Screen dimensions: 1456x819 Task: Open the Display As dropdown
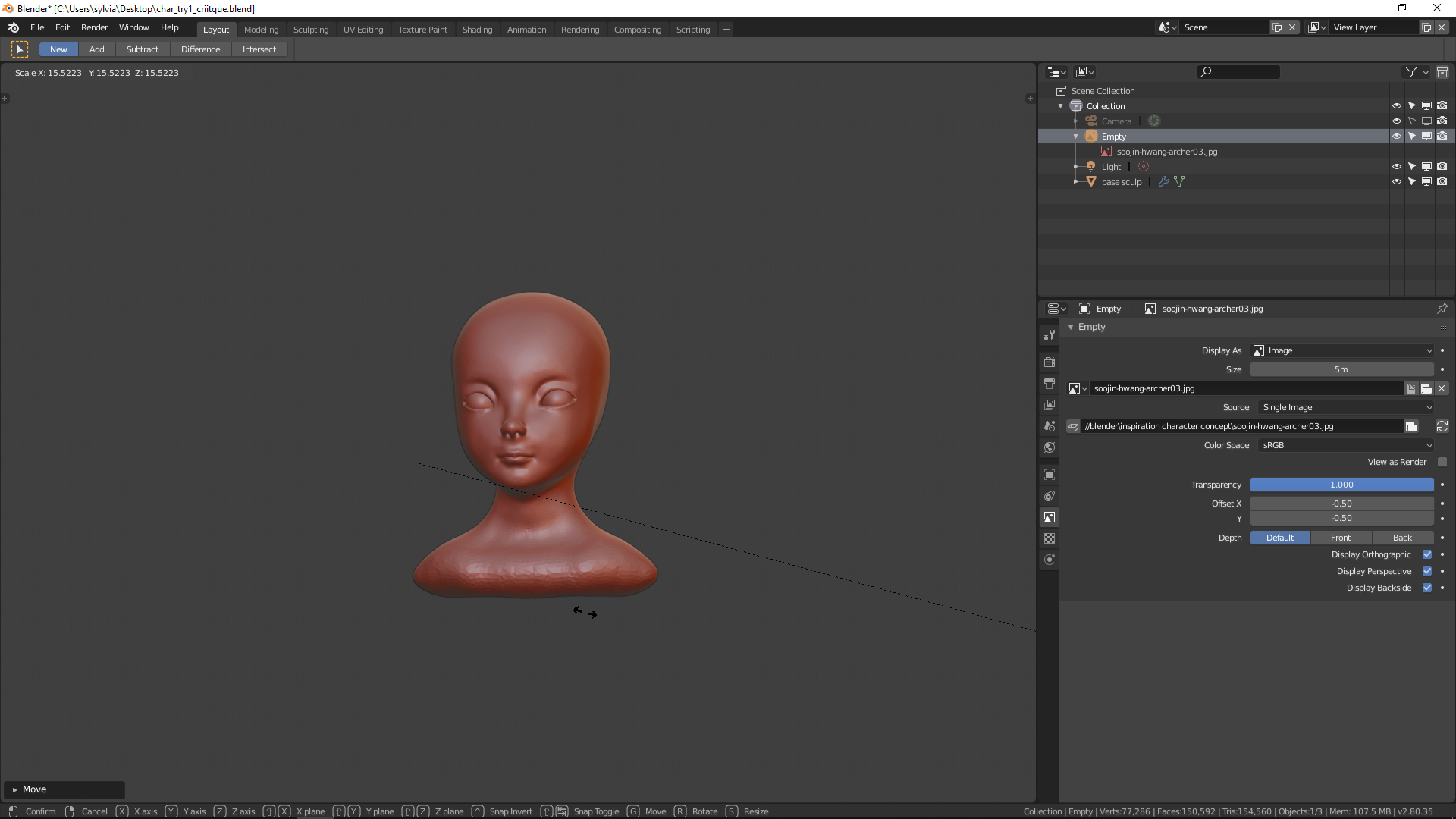[x=1341, y=350]
